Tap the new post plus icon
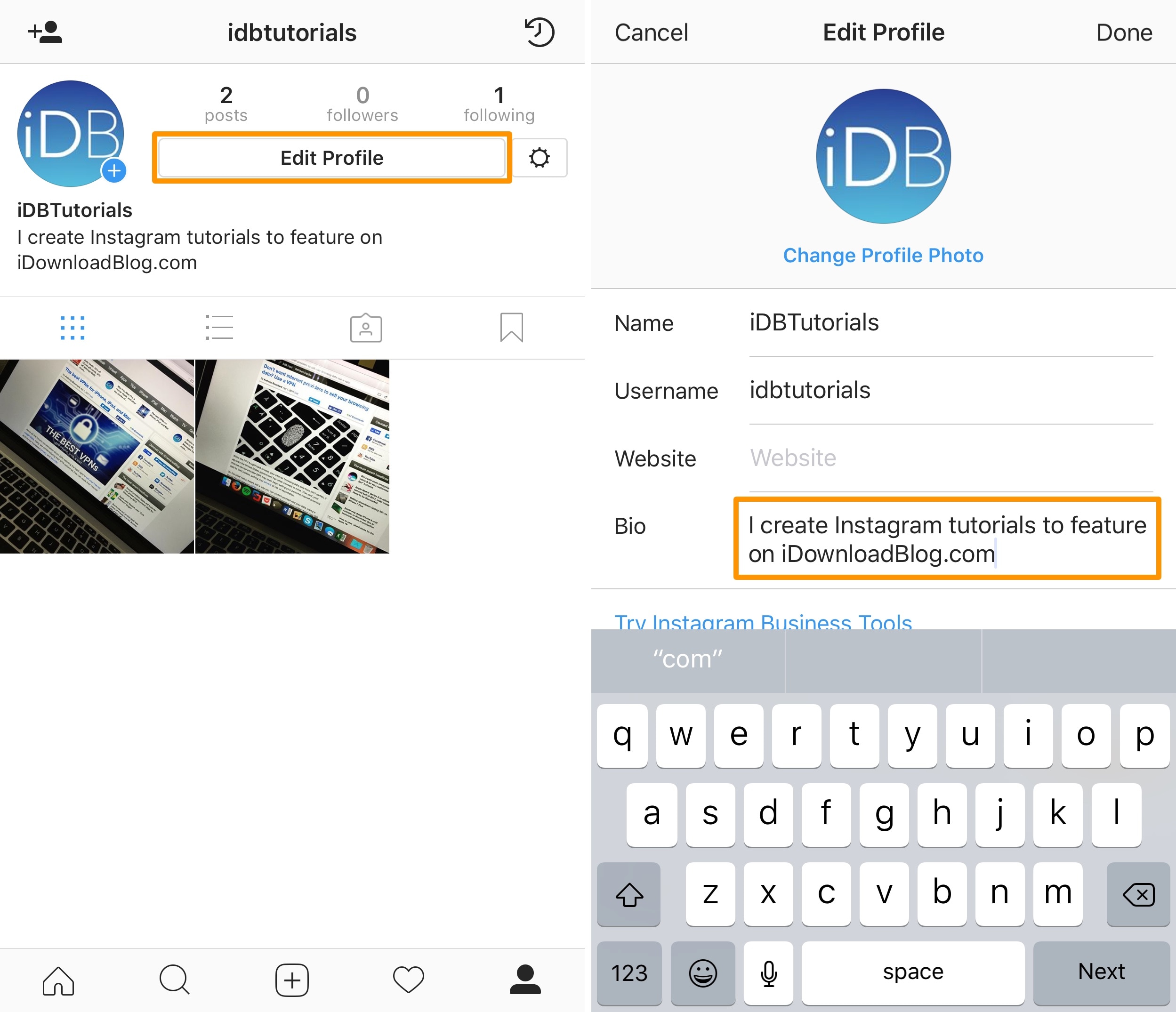Image resolution: width=1176 pixels, height=1012 pixels. coord(292,980)
